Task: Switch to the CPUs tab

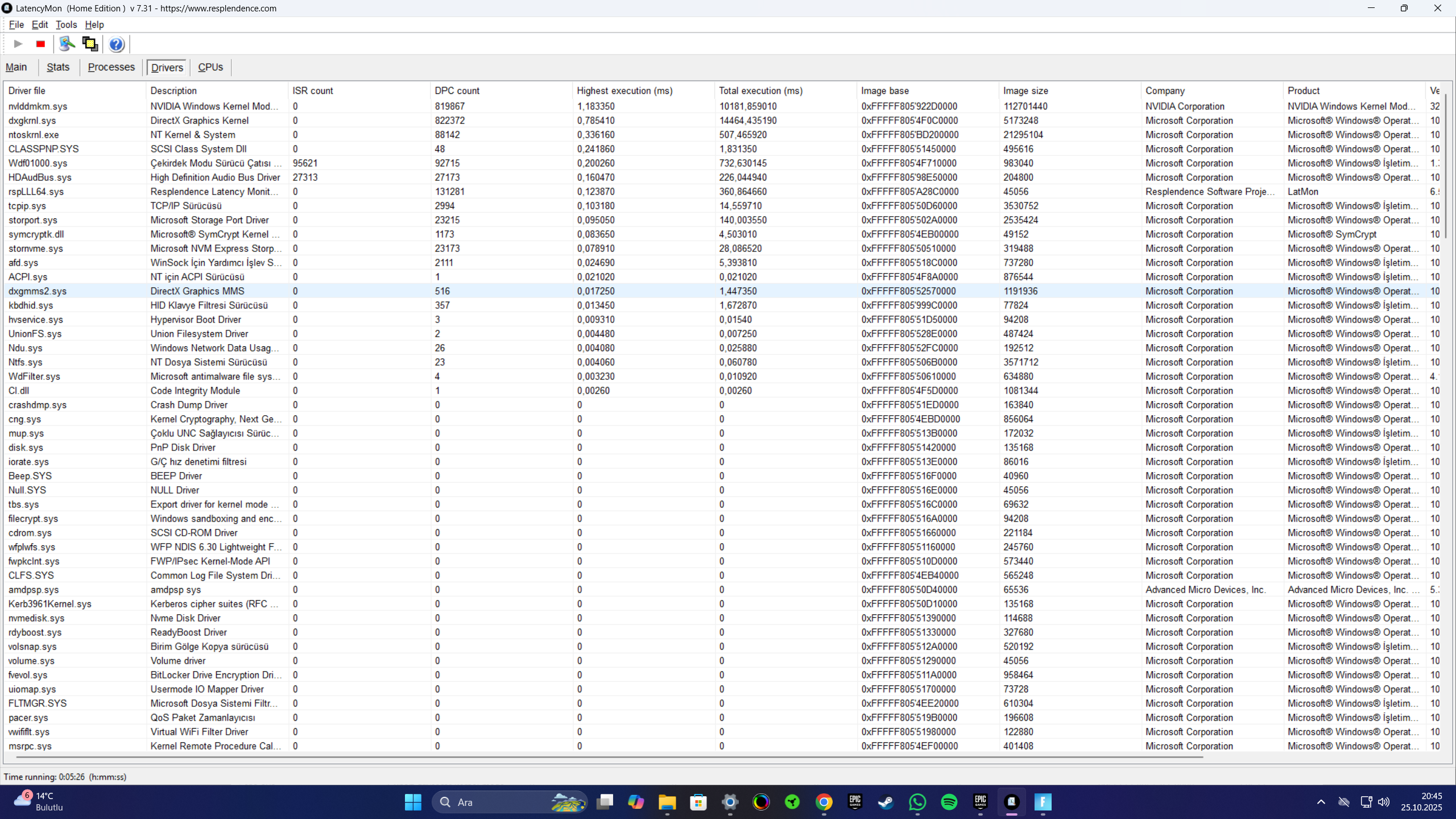Action: tap(210, 67)
